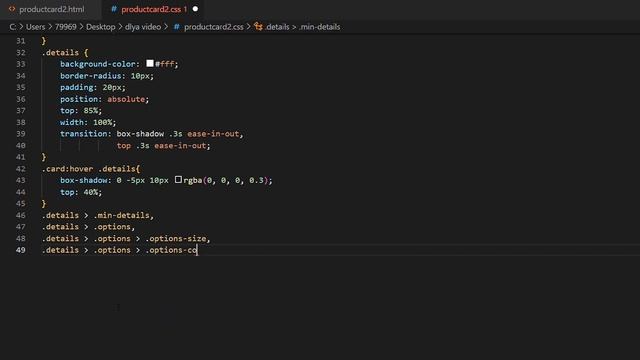Viewport: 640px width, 360px height.
Task: Click the HTML file icon on productcard2.html tab
Action: click(12, 9)
